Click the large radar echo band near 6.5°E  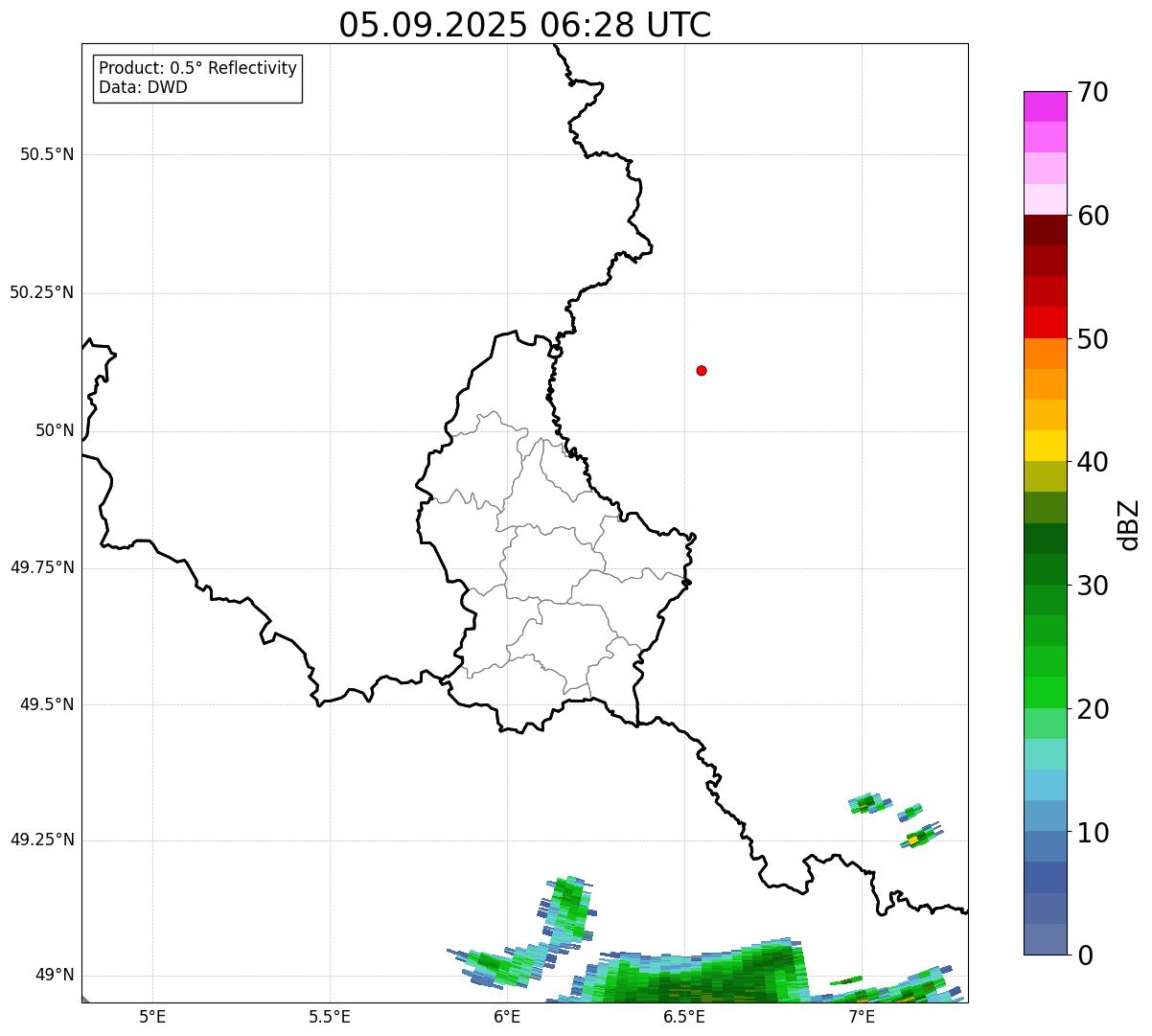point(692,974)
